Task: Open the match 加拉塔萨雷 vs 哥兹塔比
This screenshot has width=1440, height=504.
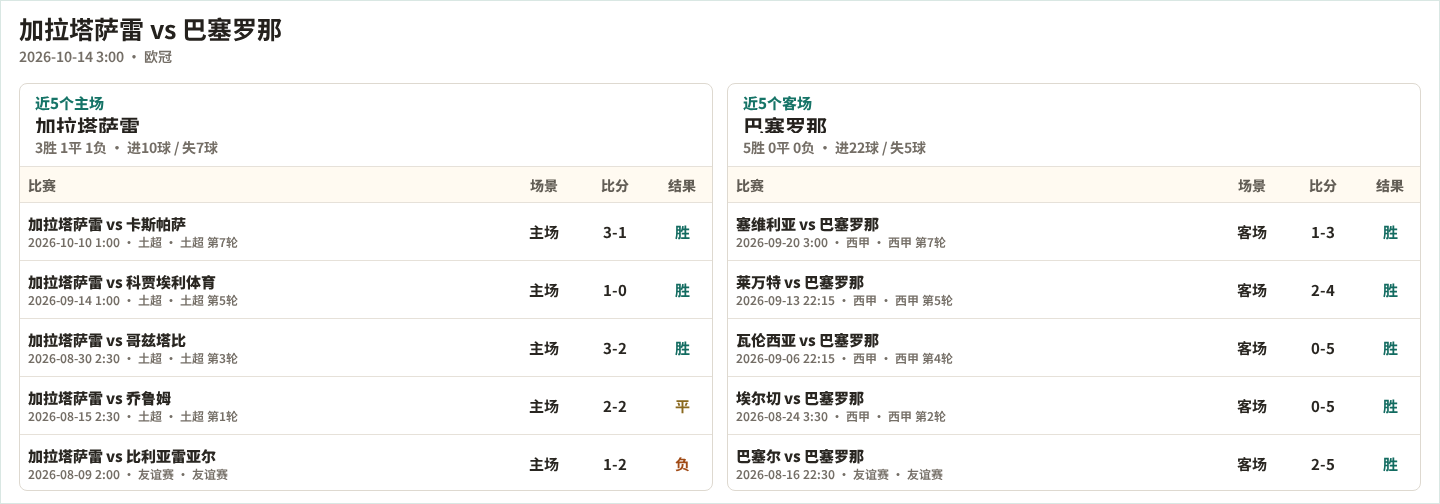Action: (x=107, y=340)
